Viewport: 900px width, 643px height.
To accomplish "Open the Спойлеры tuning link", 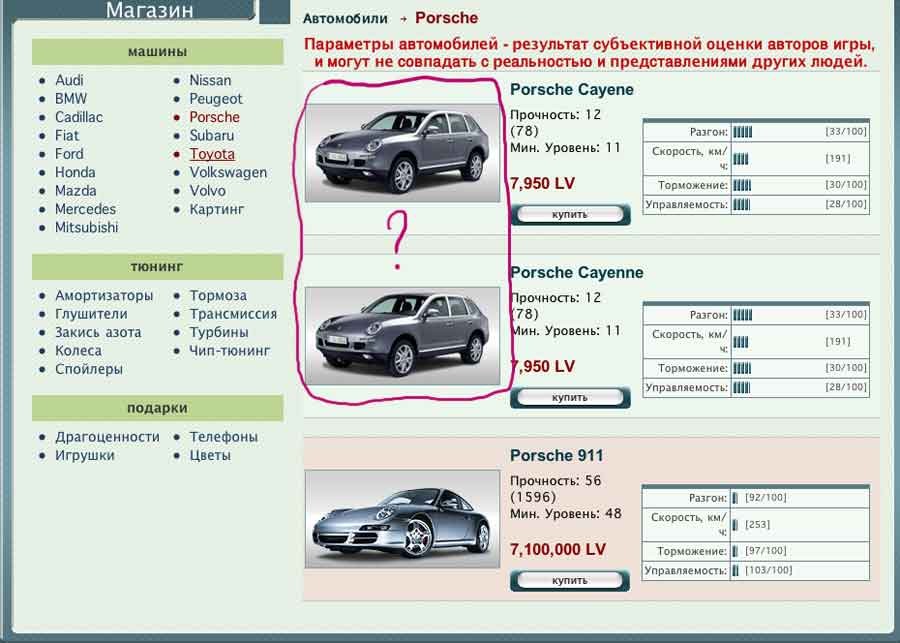I will click(88, 369).
